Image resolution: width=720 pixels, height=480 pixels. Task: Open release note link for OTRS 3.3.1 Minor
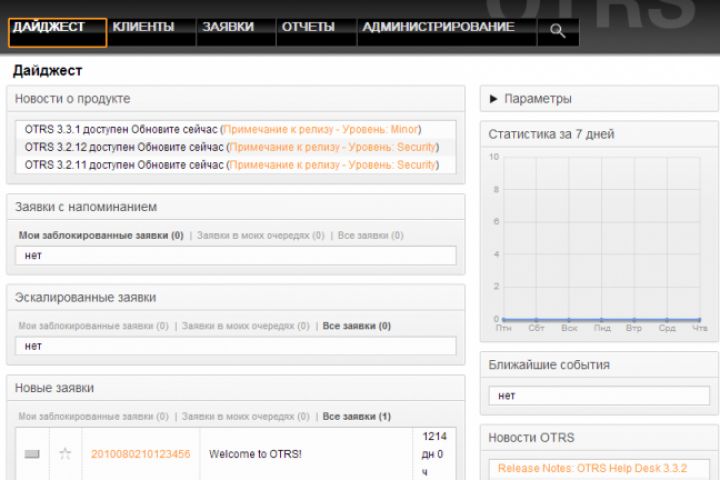pos(321,130)
